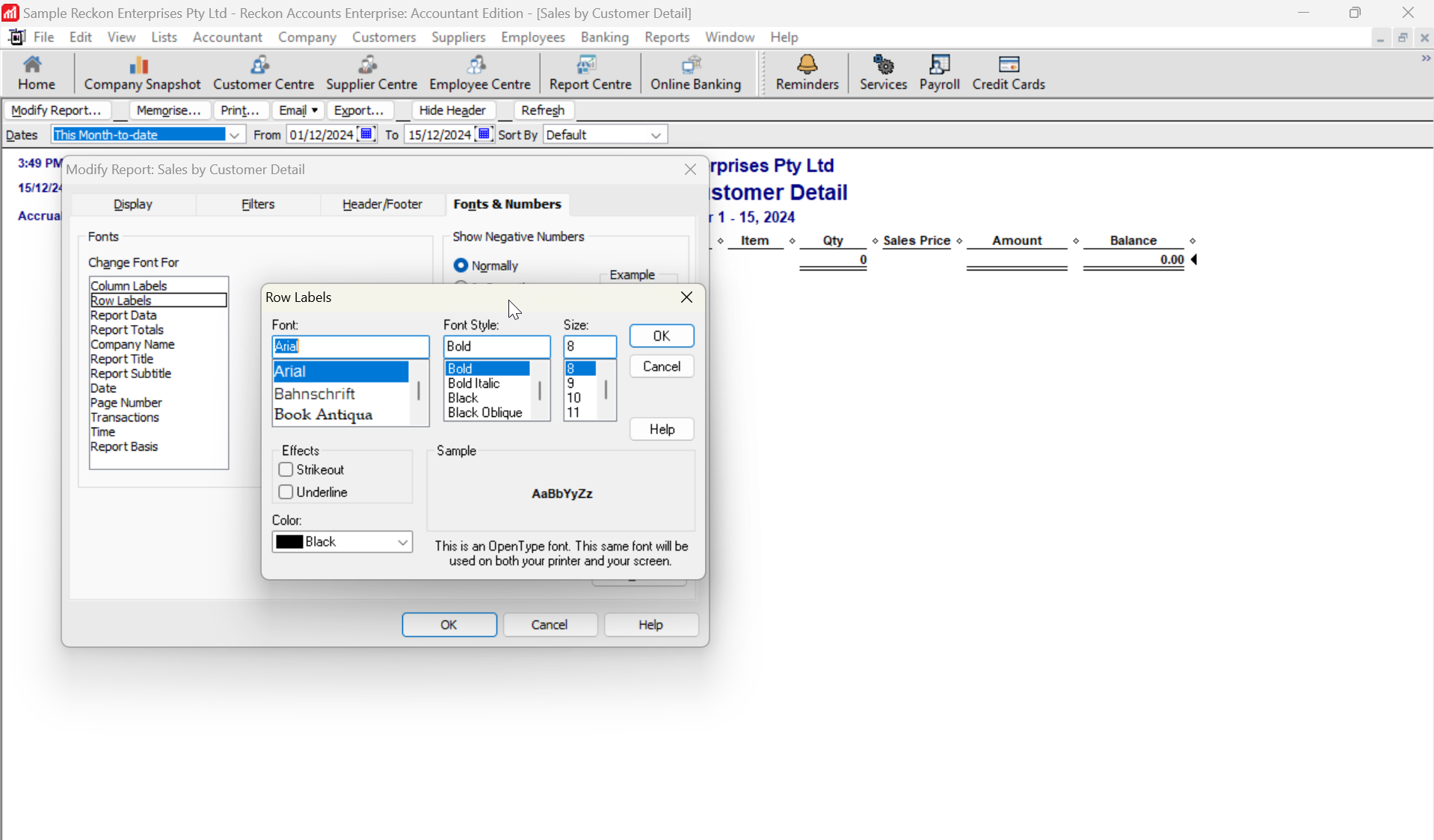Image resolution: width=1434 pixels, height=840 pixels.
Task: Click the From date calendar icon
Action: coord(366,134)
